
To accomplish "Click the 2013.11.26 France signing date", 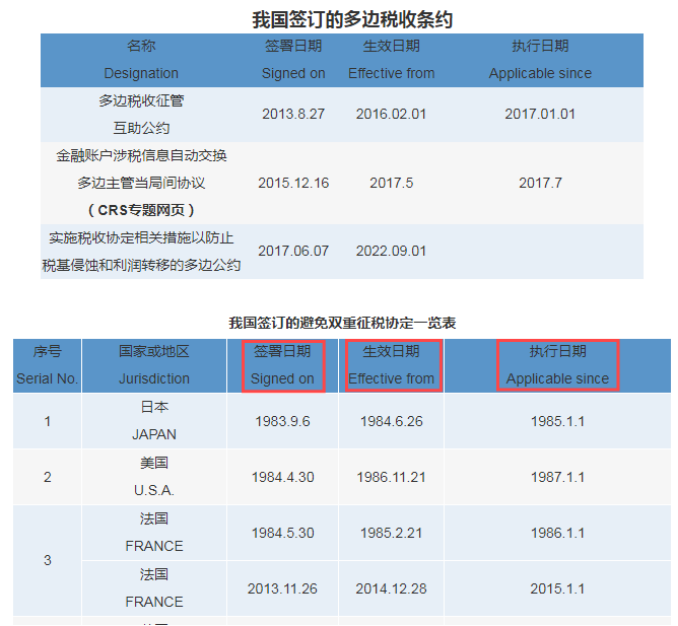I will coord(282,588).
